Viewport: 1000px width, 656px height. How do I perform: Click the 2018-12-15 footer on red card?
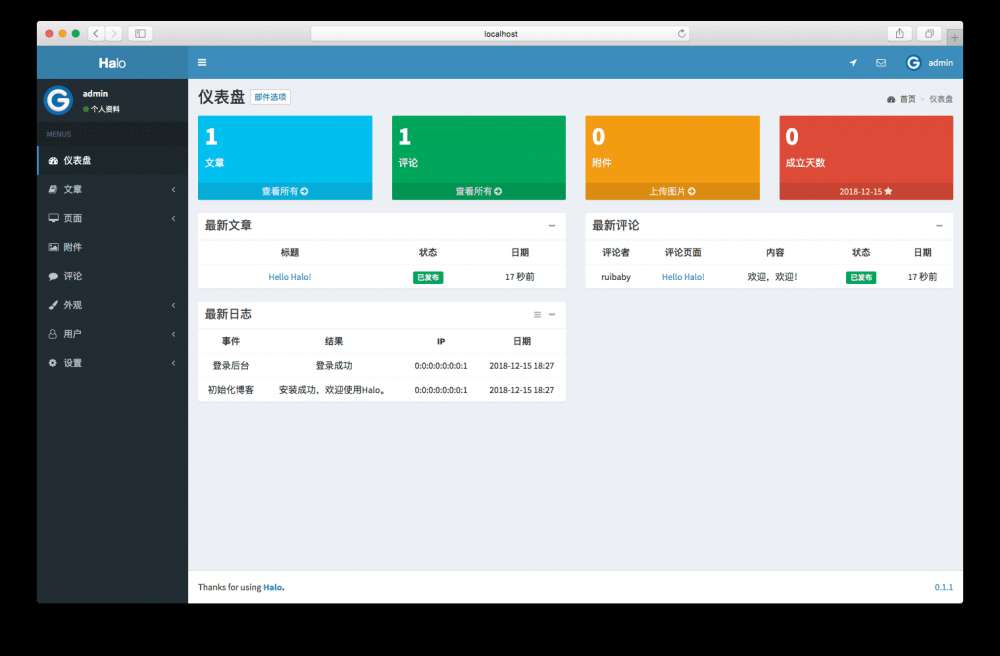click(x=866, y=191)
